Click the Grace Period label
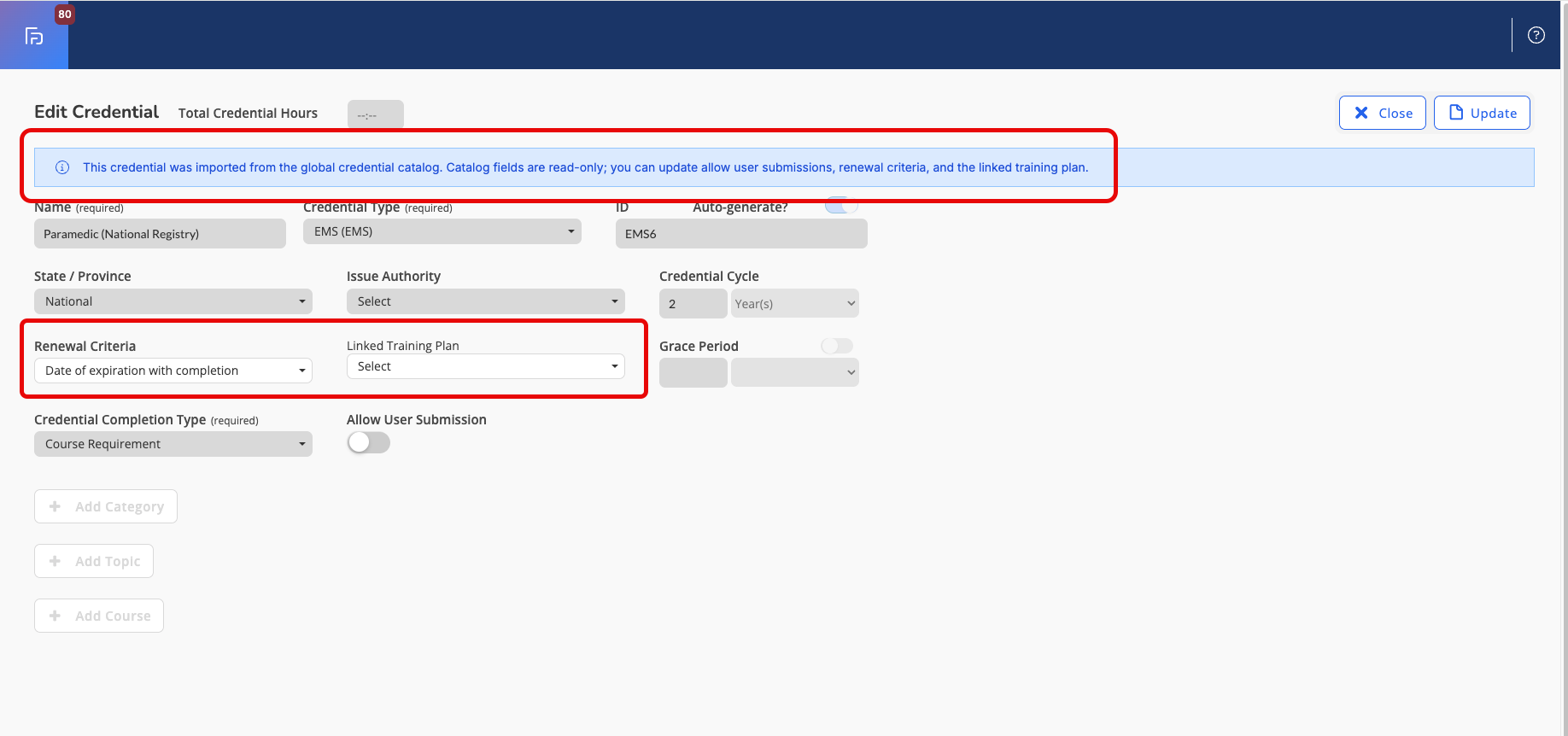The height and width of the screenshot is (736, 1568). tap(699, 346)
